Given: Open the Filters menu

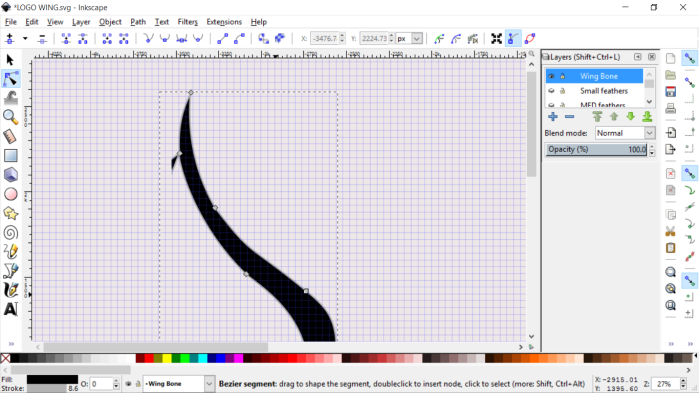Looking at the screenshot, I should tap(187, 22).
